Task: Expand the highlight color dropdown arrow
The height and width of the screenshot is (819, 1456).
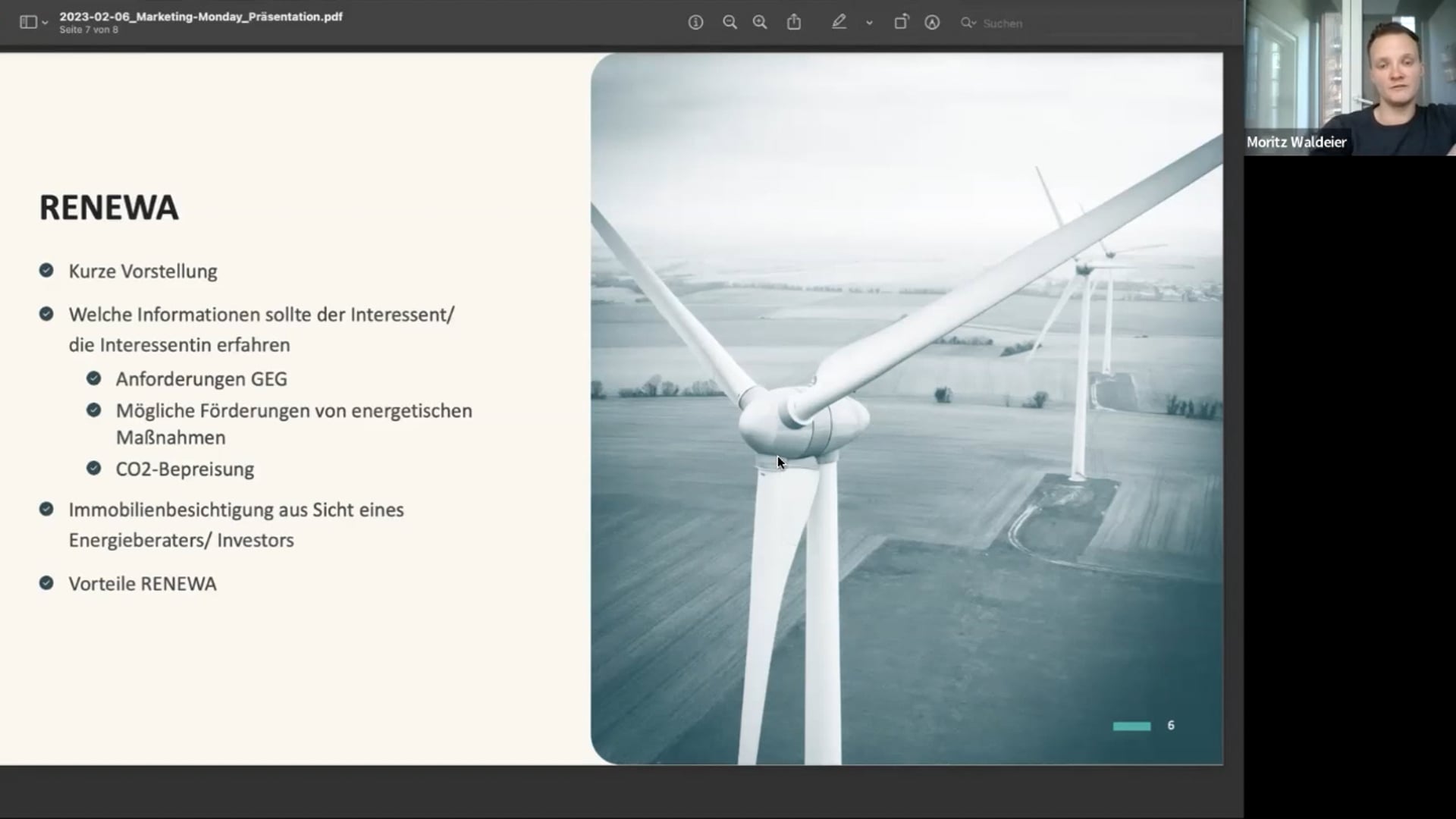Action: click(869, 24)
